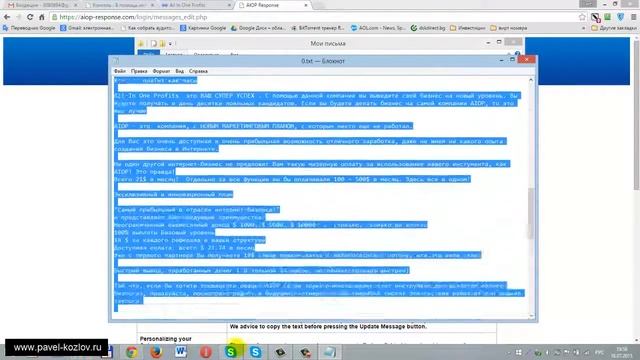
Task: Click folder icon in Мои письма title bar
Action: click(141, 43)
